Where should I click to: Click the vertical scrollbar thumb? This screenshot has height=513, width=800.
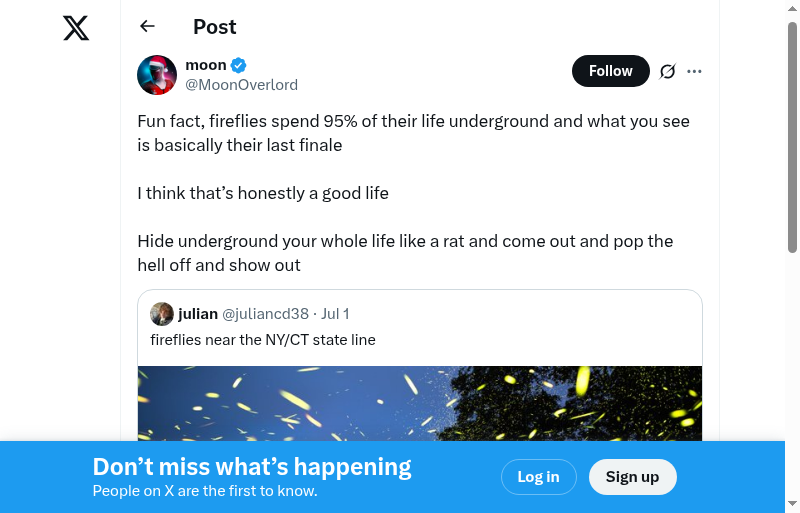[793, 135]
